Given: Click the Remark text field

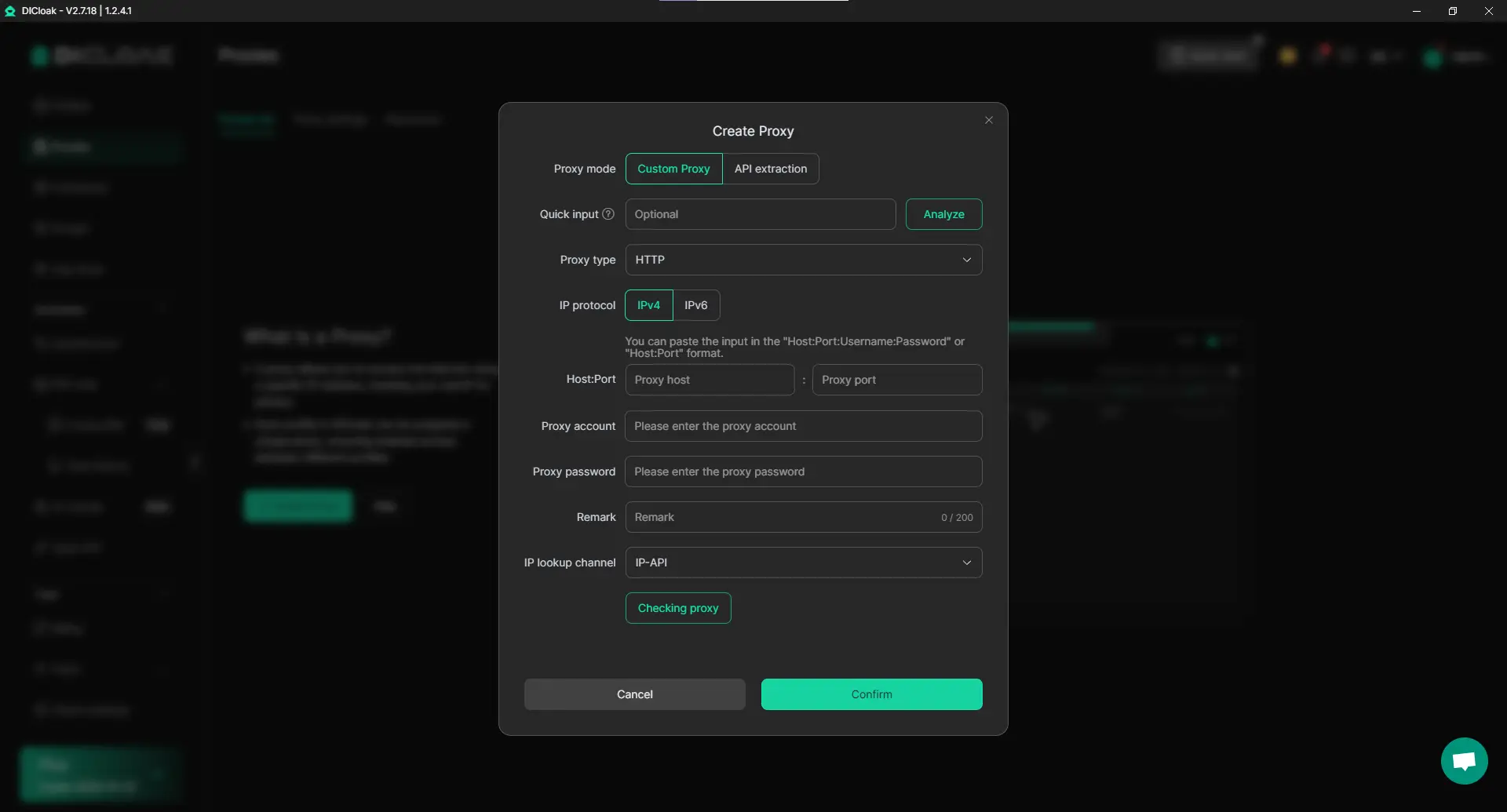Looking at the screenshot, I should pos(781,517).
